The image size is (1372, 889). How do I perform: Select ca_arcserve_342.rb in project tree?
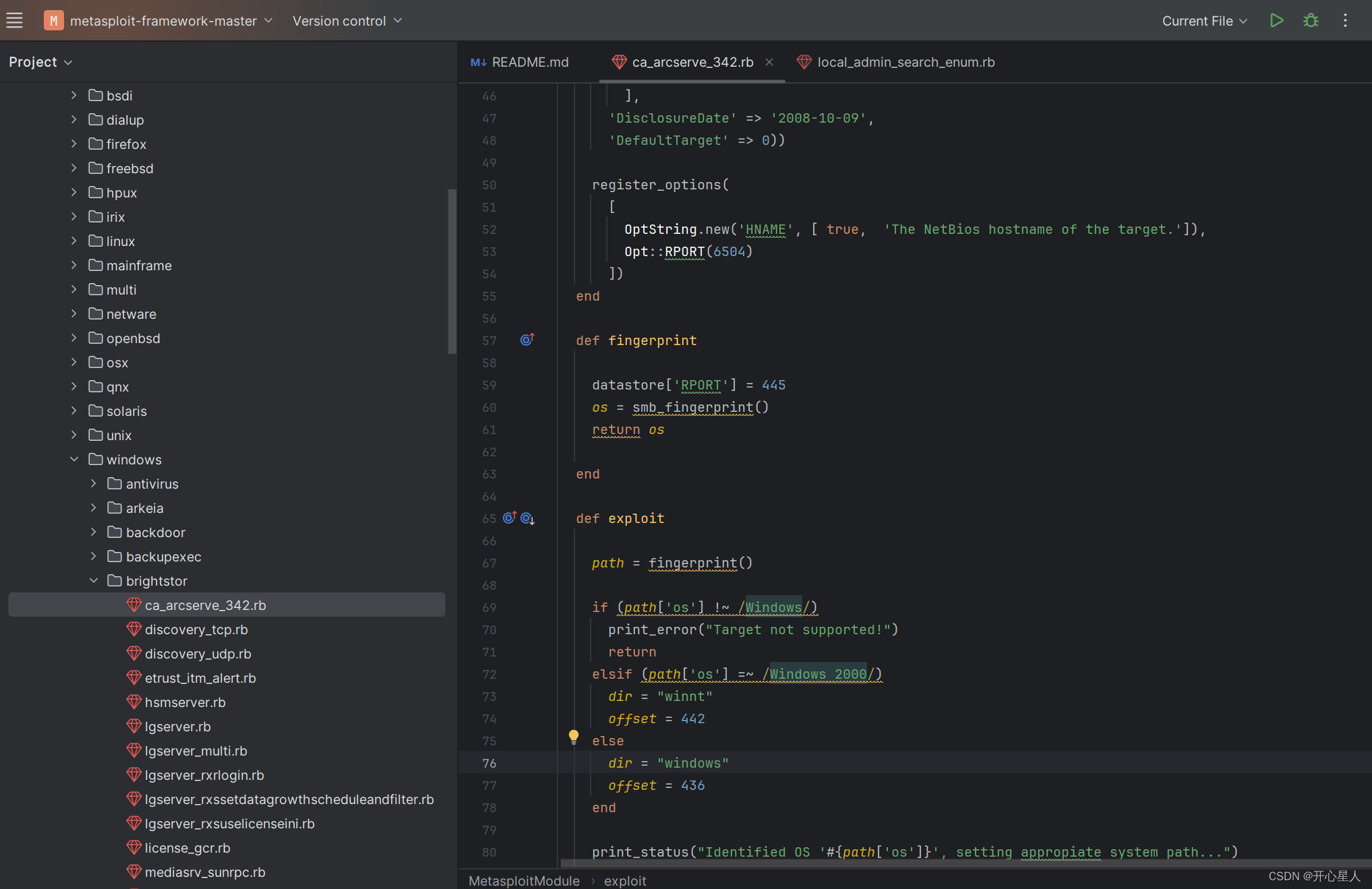click(227, 605)
